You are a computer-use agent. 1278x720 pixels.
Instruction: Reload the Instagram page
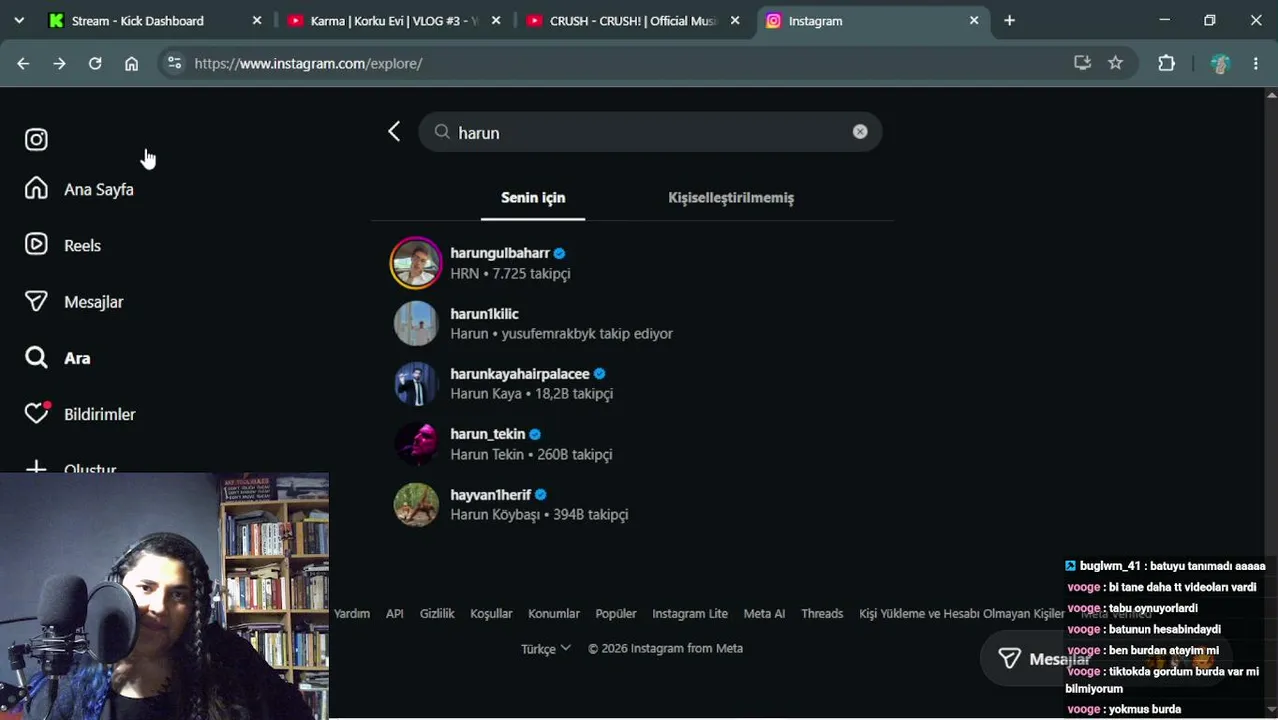coord(95,63)
